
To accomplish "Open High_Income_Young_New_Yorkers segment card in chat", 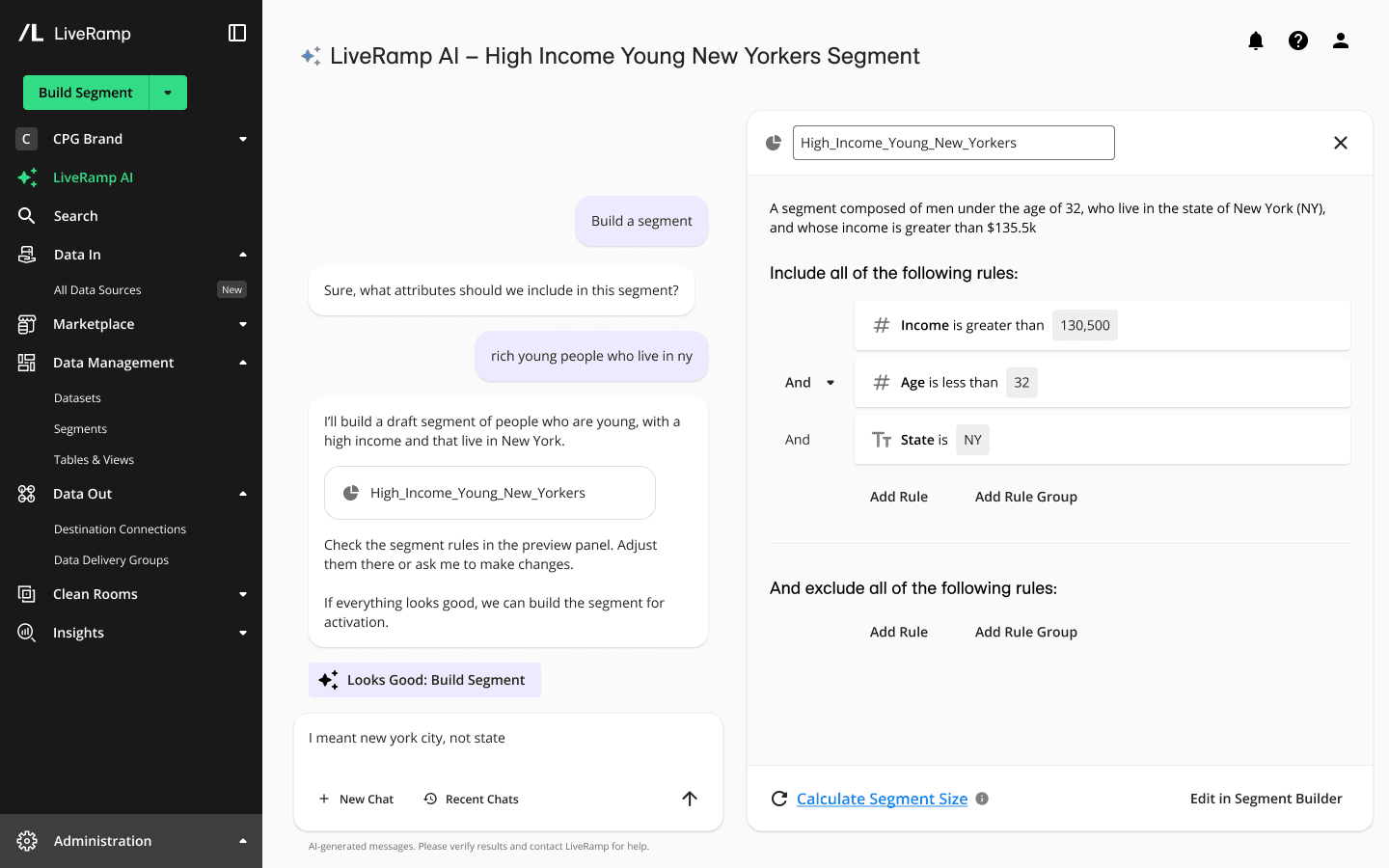I will tap(490, 493).
